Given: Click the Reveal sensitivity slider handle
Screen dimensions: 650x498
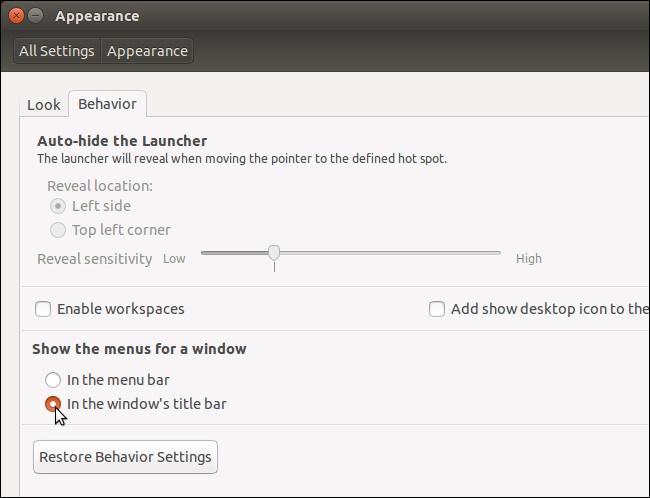Looking at the screenshot, I should coord(274,253).
